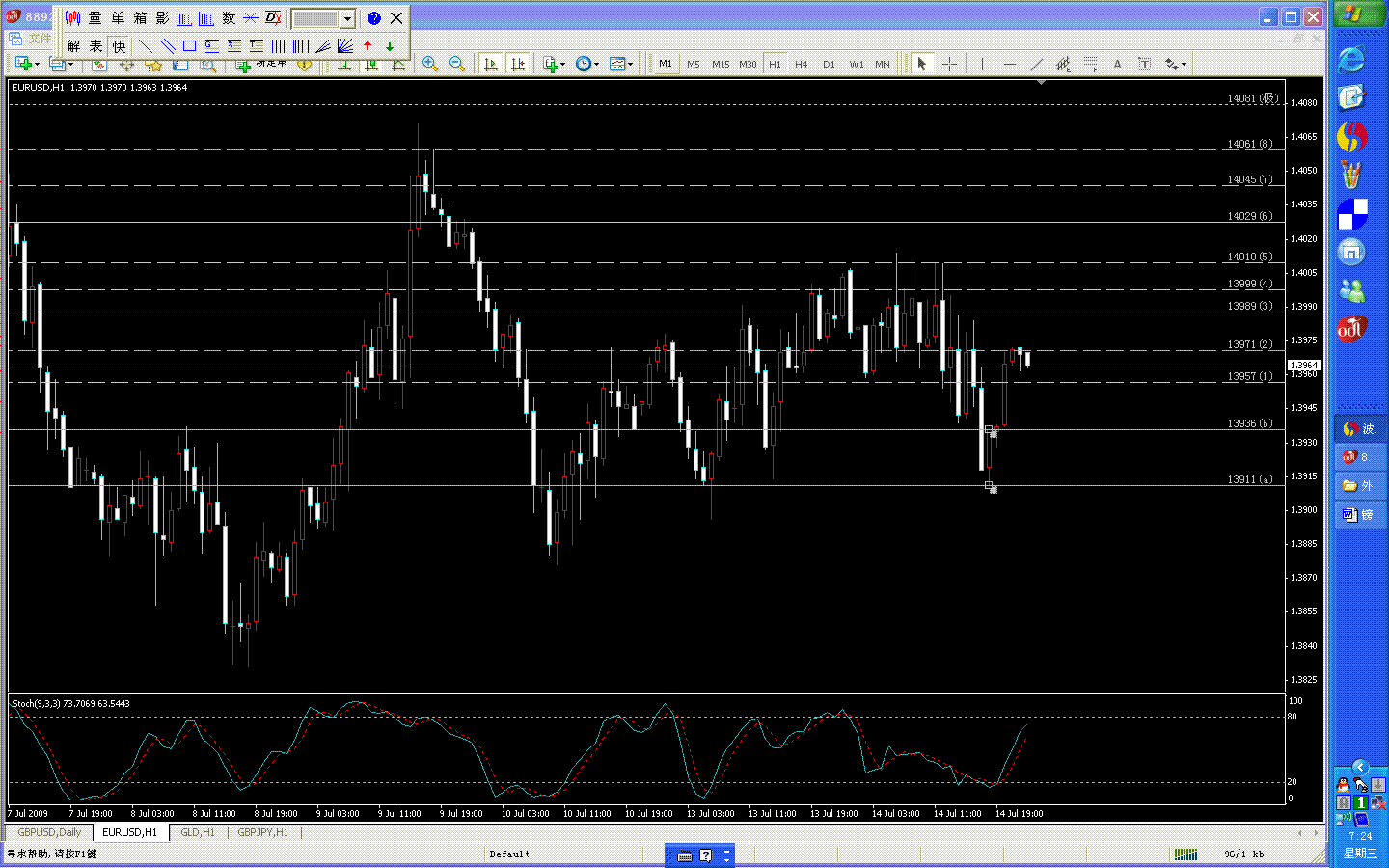
Task: Click the 13911 (a) level label
Action: pyautogui.click(x=1250, y=479)
